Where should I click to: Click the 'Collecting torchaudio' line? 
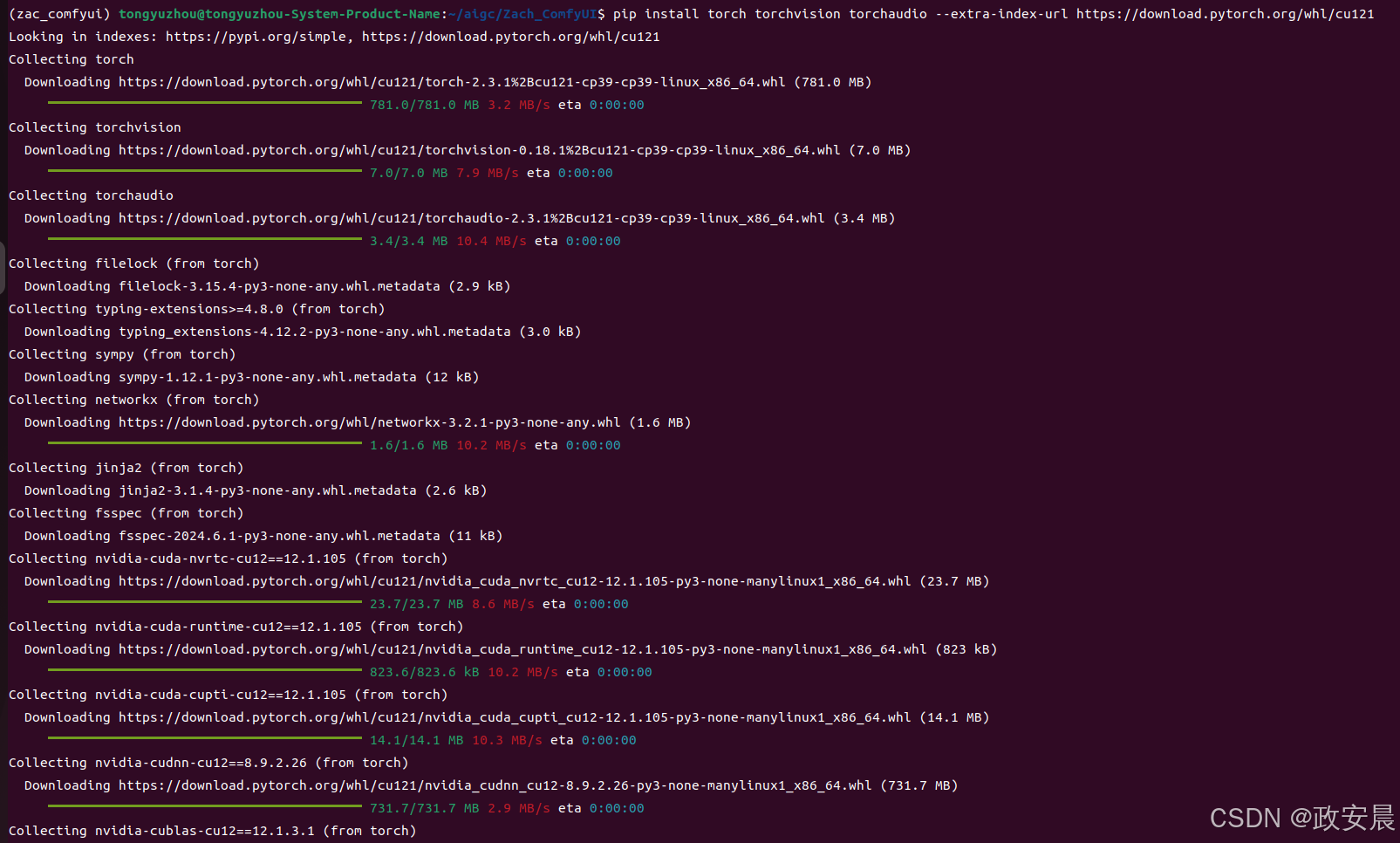click(x=91, y=195)
